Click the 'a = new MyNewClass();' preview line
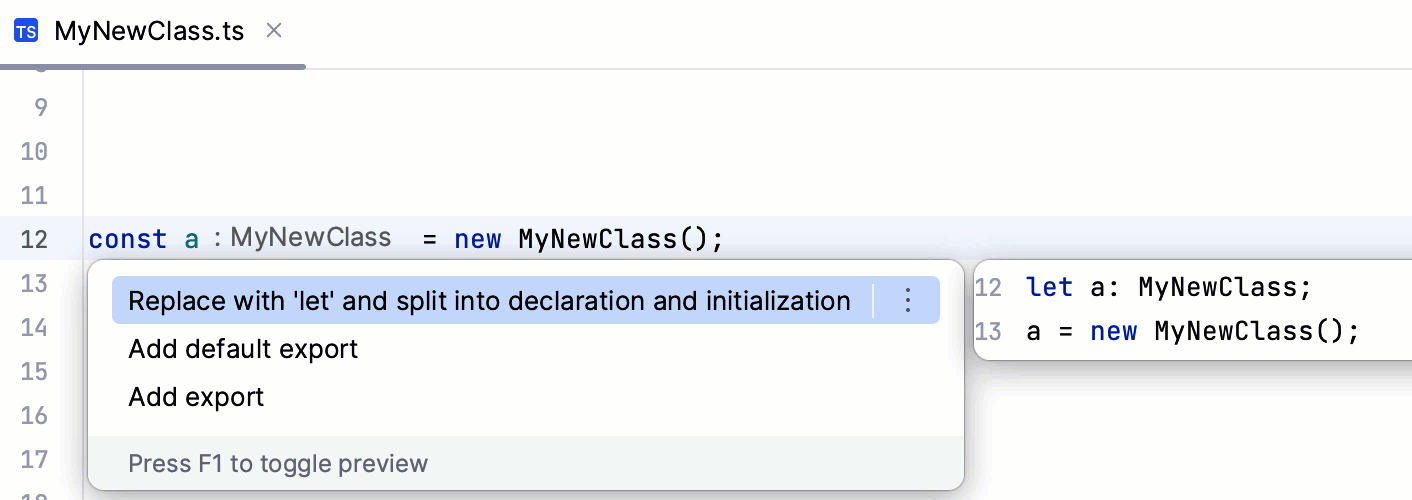Viewport: 1412px width, 500px height. [1192, 332]
